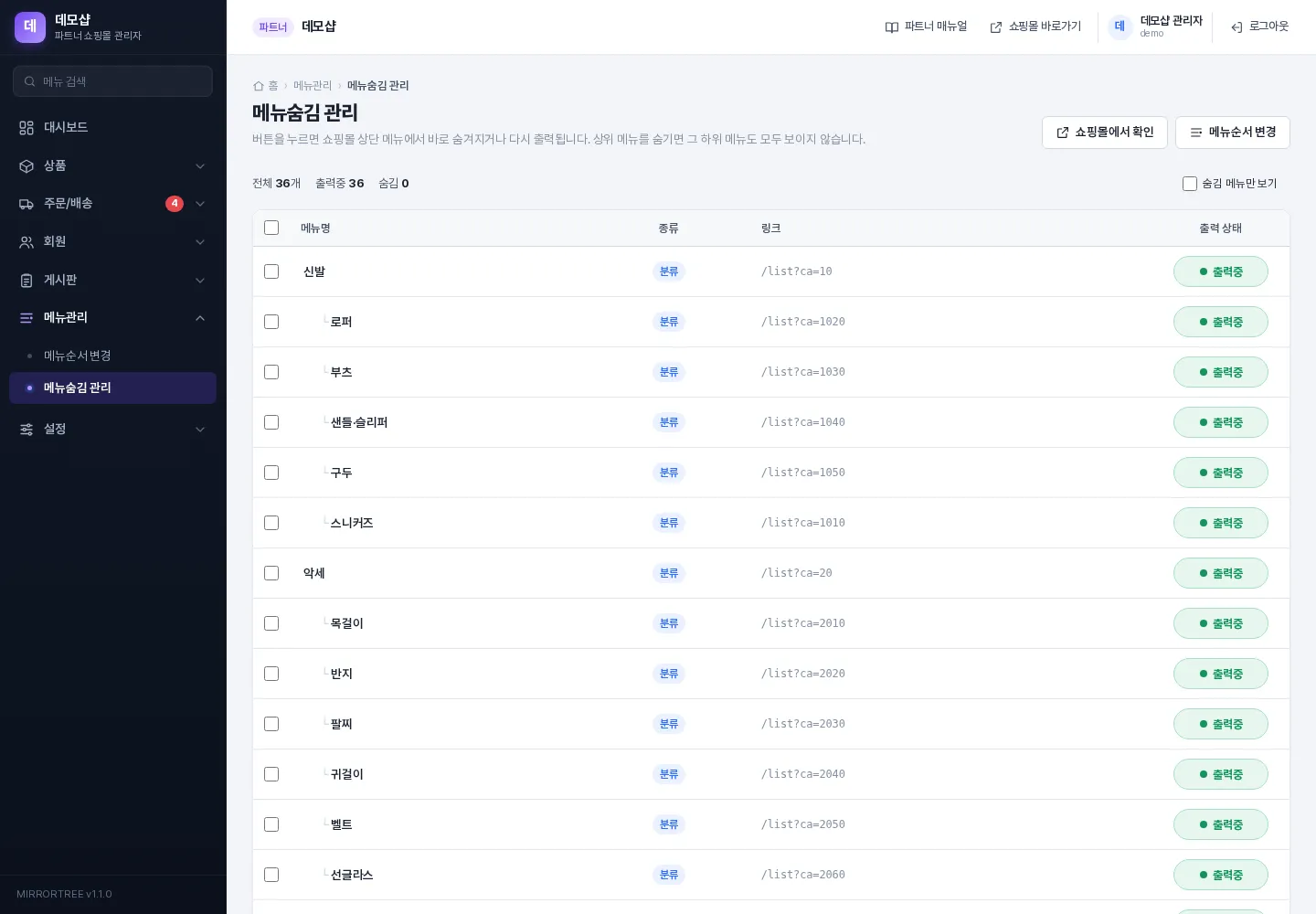Tick the checkbox for 악세 row
Image resolution: width=1316 pixels, height=914 pixels.
pyautogui.click(x=271, y=573)
